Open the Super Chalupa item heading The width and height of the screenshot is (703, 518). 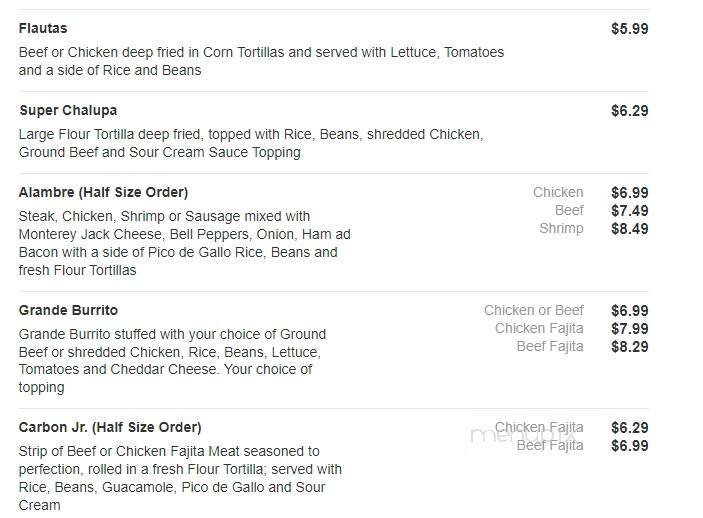tap(68, 111)
